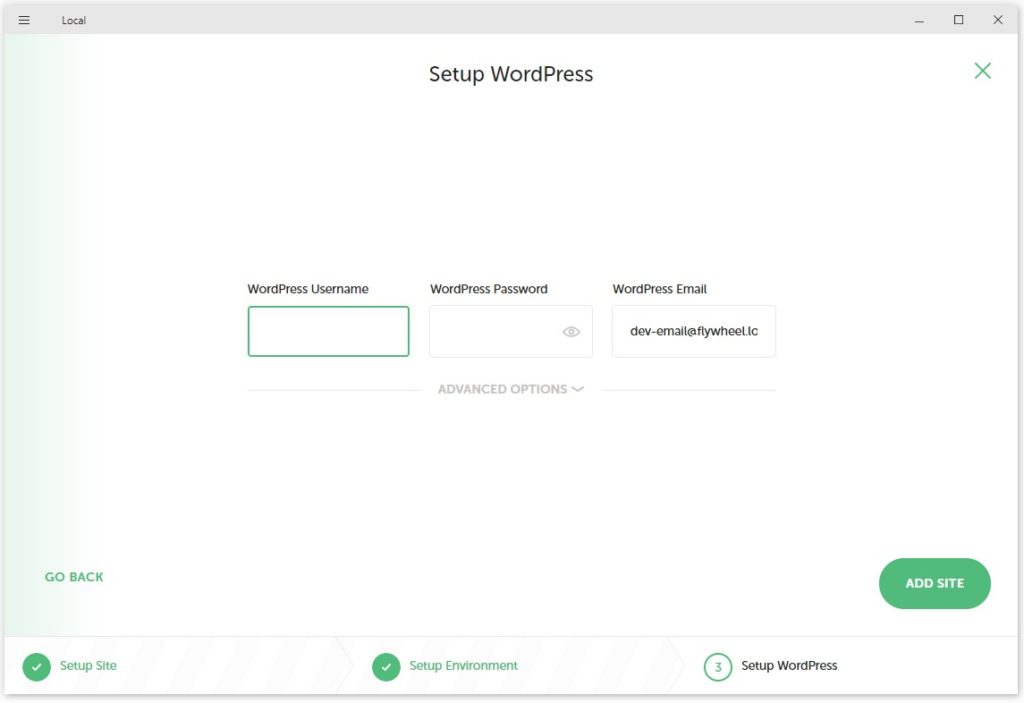Expand the Advanced Options section

point(502,389)
